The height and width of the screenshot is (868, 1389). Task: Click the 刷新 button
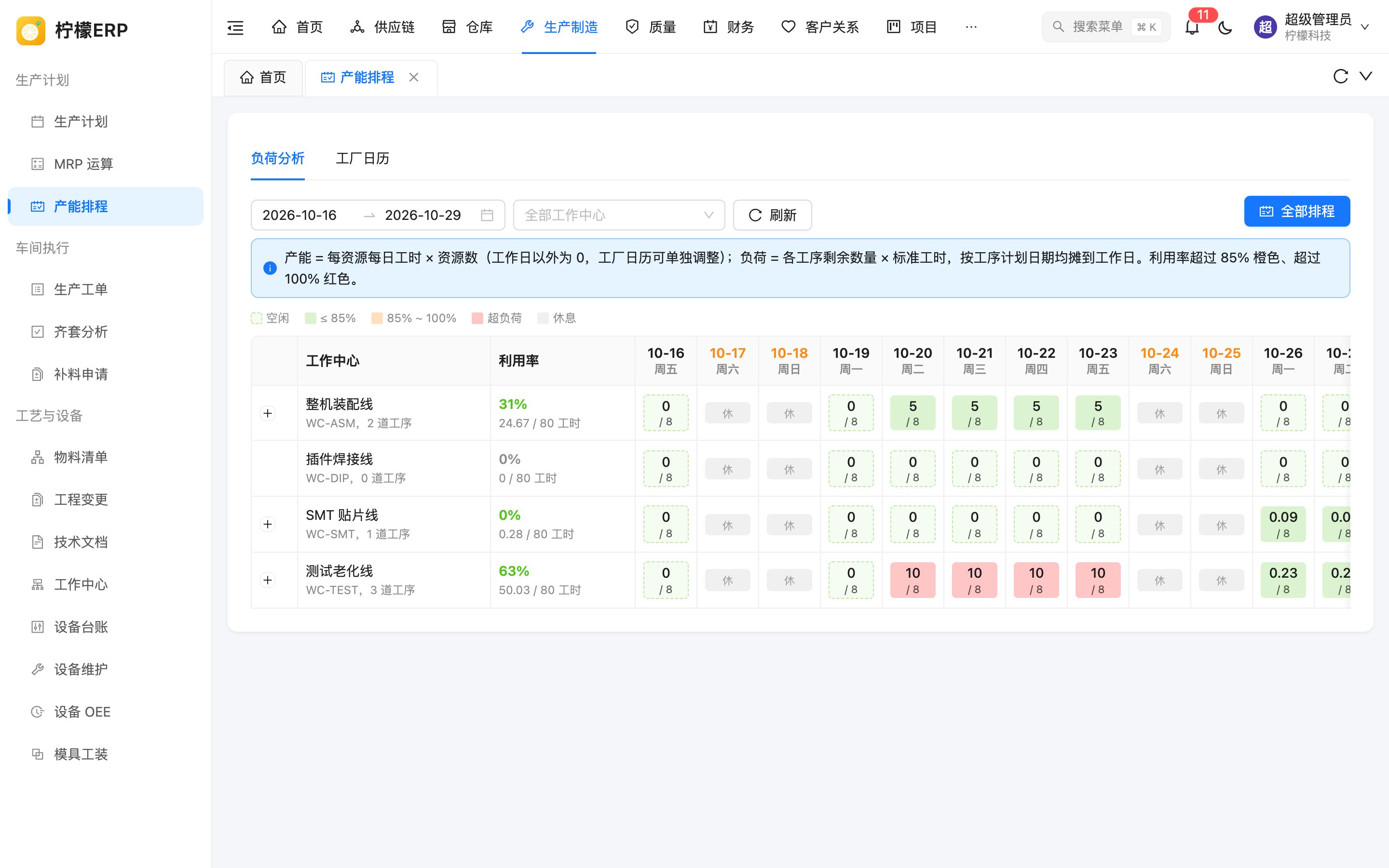click(x=772, y=215)
